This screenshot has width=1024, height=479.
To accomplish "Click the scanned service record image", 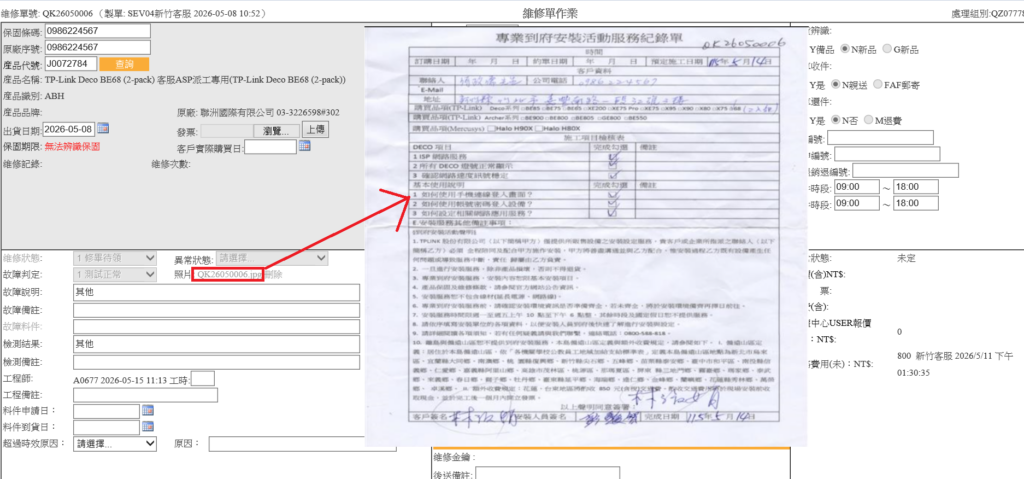I will 584,237.
